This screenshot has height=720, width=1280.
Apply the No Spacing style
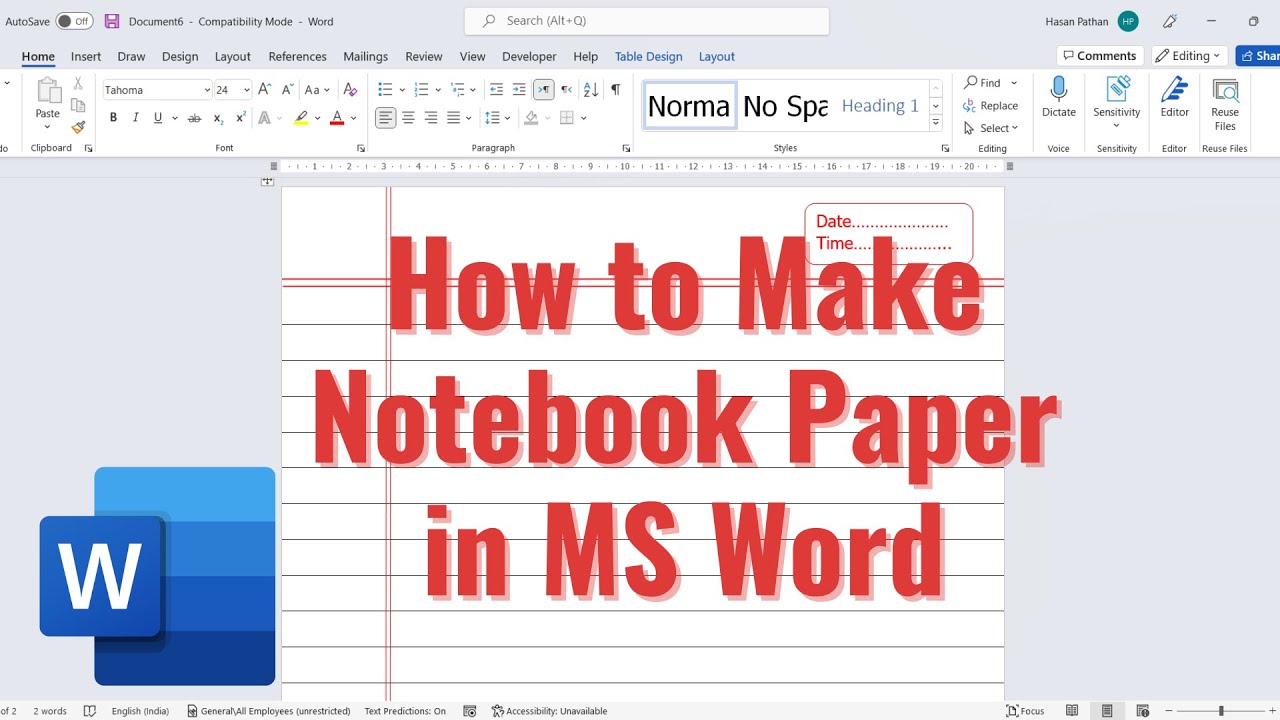pos(785,105)
